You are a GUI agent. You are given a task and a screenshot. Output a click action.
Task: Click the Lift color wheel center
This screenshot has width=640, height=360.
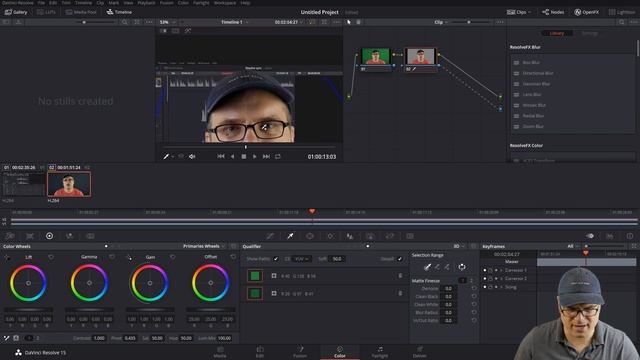pyautogui.click(x=28, y=283)
